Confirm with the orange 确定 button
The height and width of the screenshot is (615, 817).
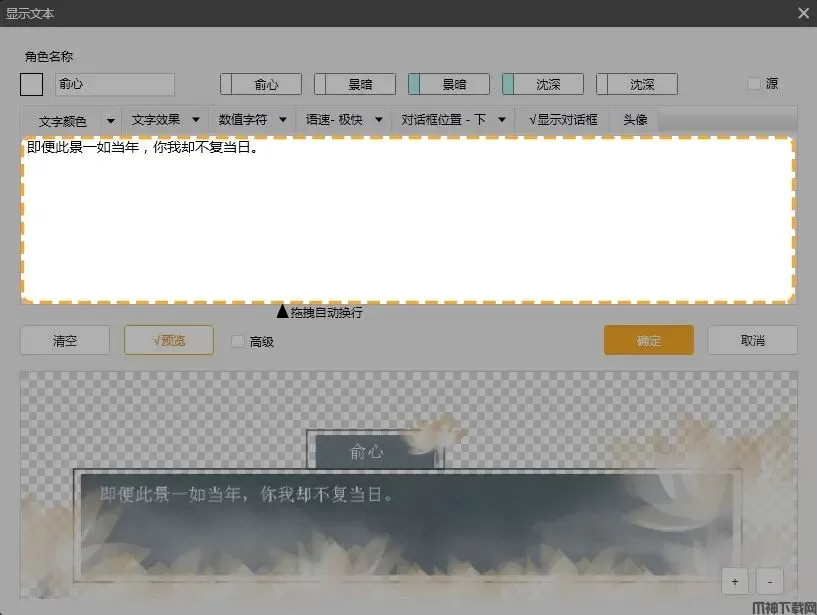[x=649, y=340]
